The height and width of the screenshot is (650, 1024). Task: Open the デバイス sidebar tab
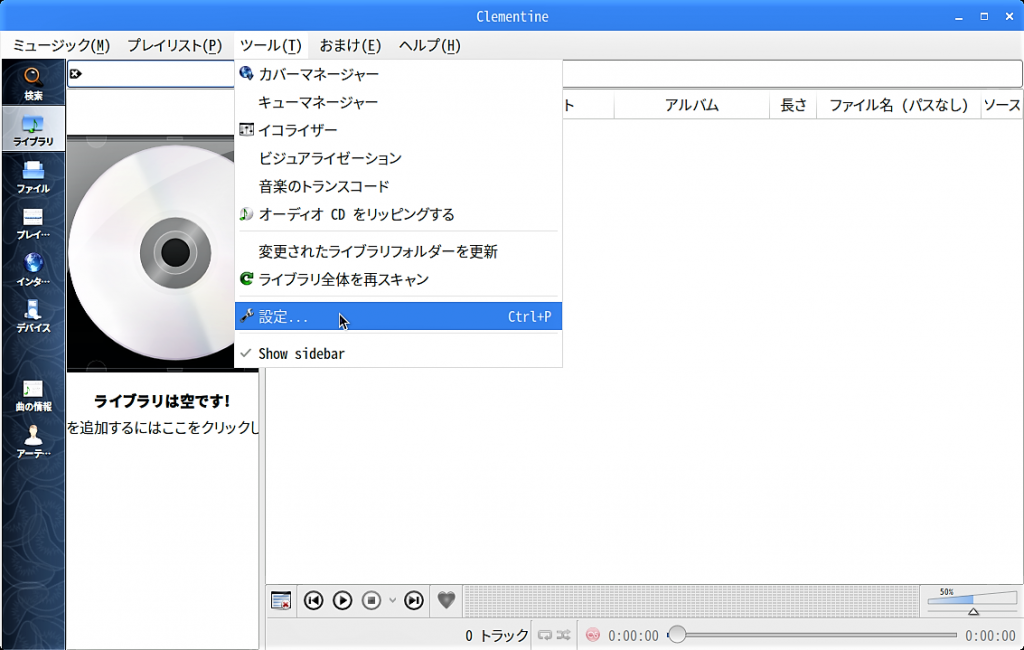(33, 316)
